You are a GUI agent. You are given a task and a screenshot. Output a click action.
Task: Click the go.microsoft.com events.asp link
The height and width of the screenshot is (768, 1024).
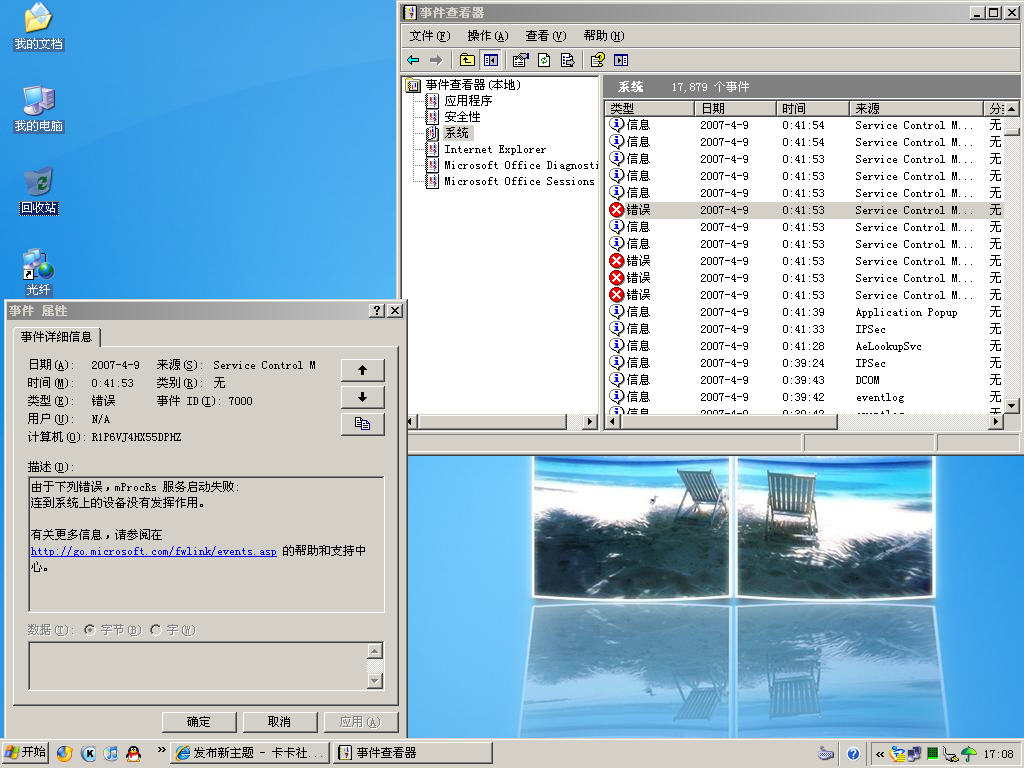tap(153, 551)
